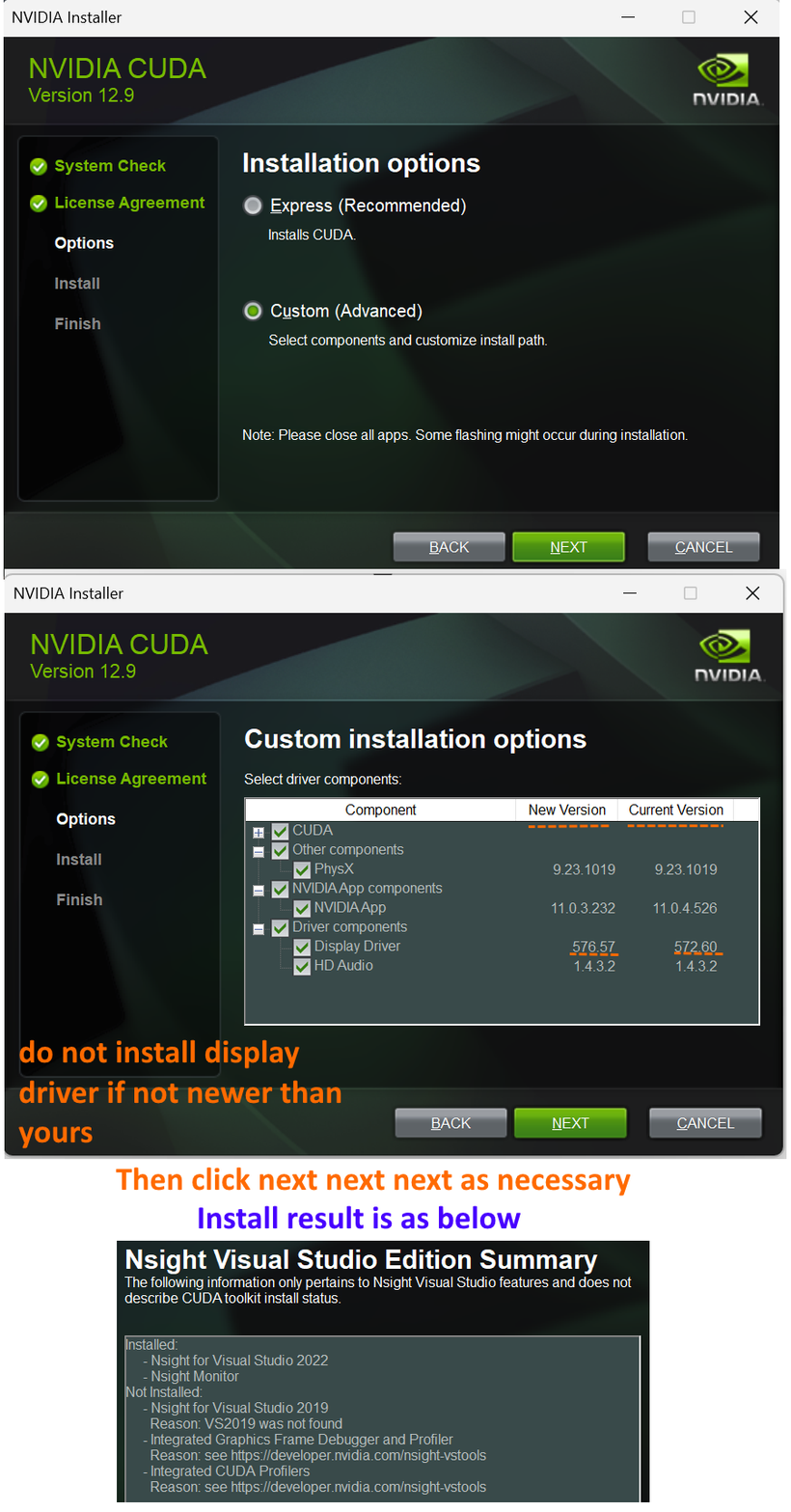
Task: Toggle the PhysX component checkbox
Action: pyautogui.click(x=302, y=869)
